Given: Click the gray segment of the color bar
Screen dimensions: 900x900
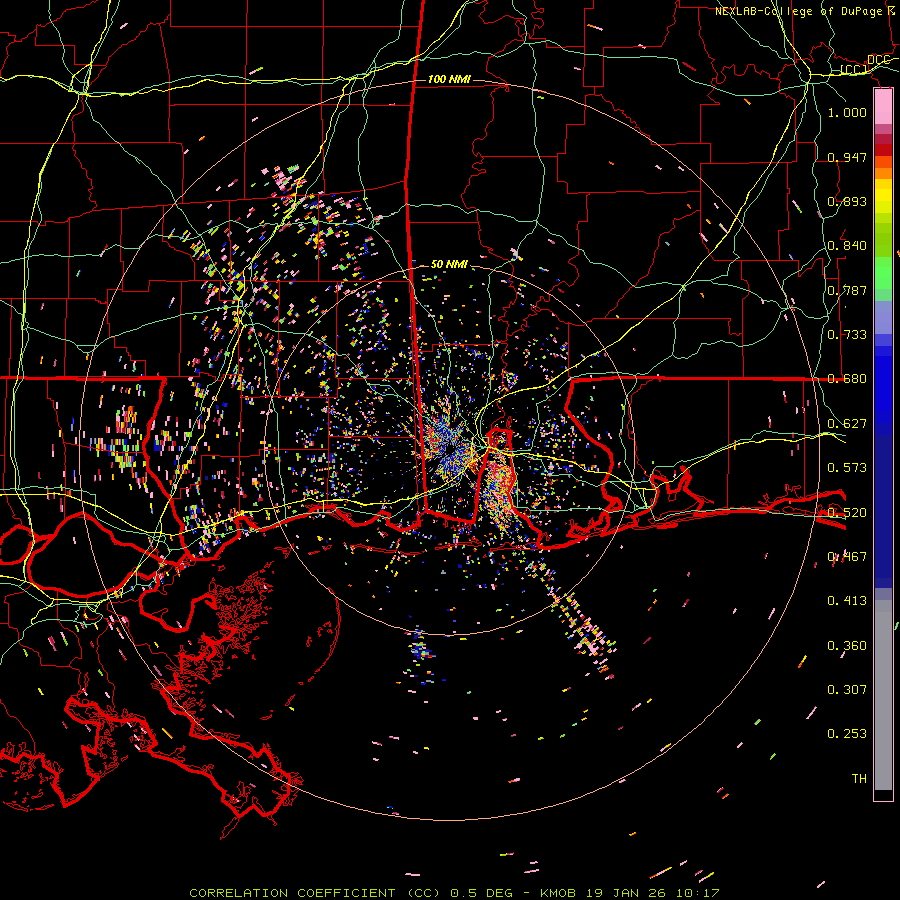Looking at the screenshot, I should point(883,695).
